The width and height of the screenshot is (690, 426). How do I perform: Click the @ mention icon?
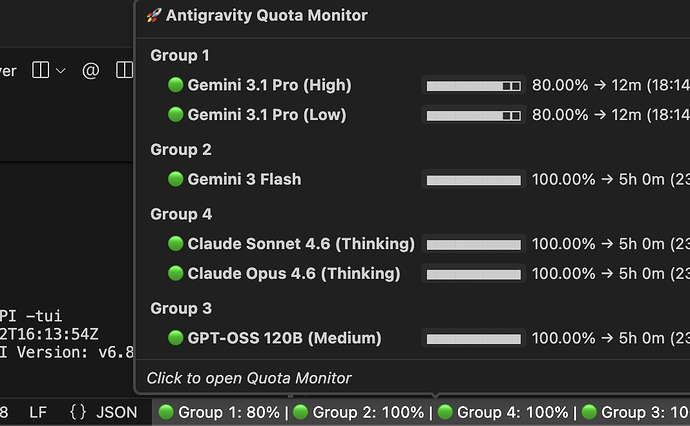point(91,70)
